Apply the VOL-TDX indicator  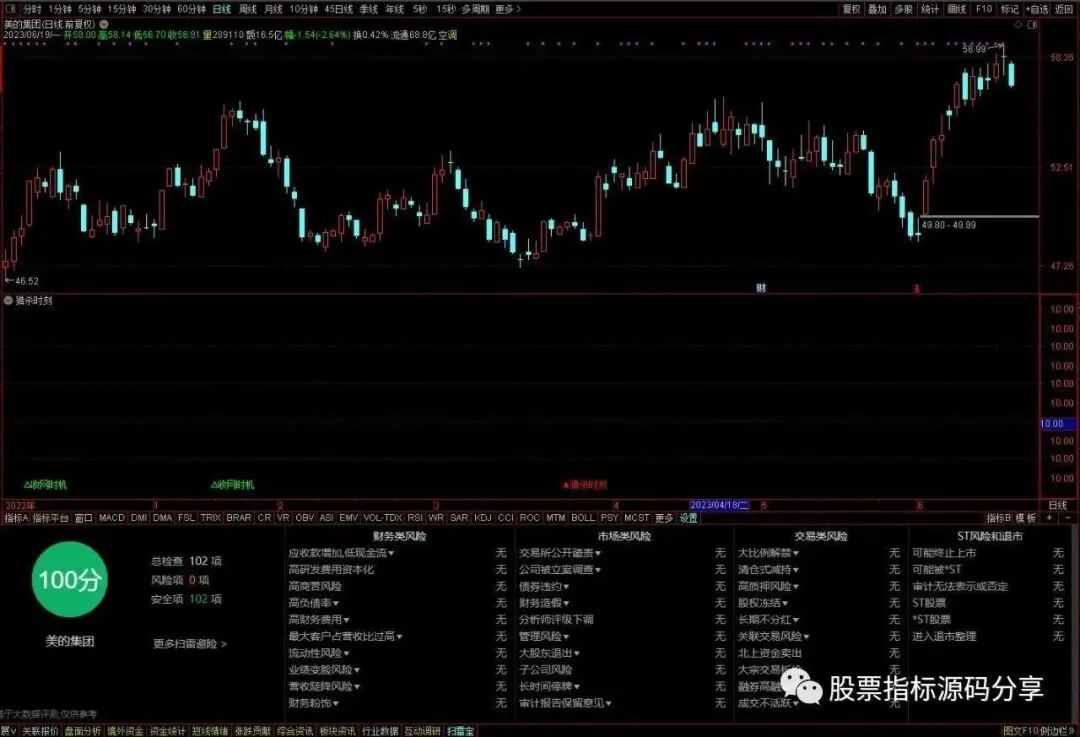click(x=382, y=517)
